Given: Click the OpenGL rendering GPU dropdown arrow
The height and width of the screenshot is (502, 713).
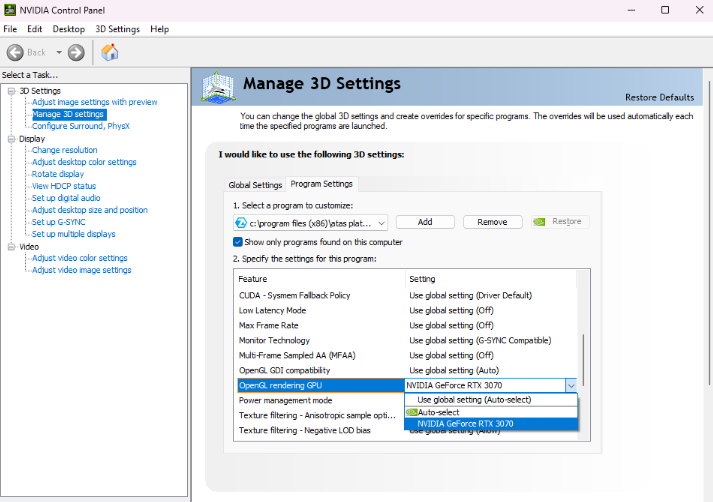Looking at the screenshot, I should click(x=571, y=386).
